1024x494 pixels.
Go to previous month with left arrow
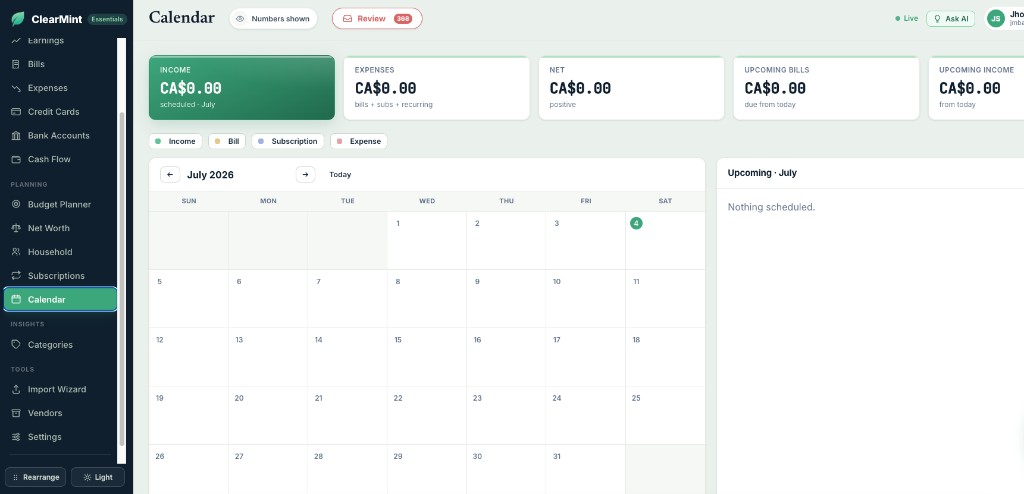click(x=170, y=174)
